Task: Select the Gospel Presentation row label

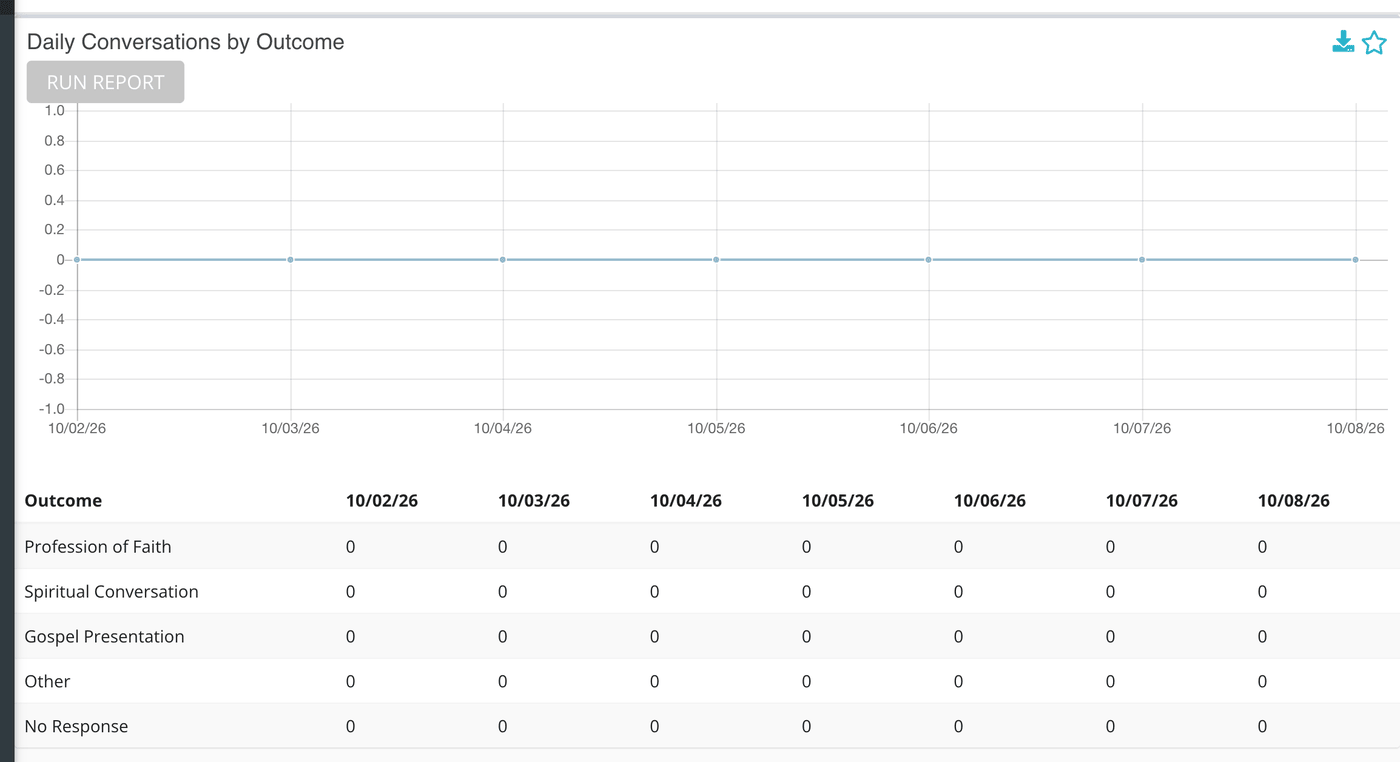Action: pyautogui.click(x=104, y=637)
